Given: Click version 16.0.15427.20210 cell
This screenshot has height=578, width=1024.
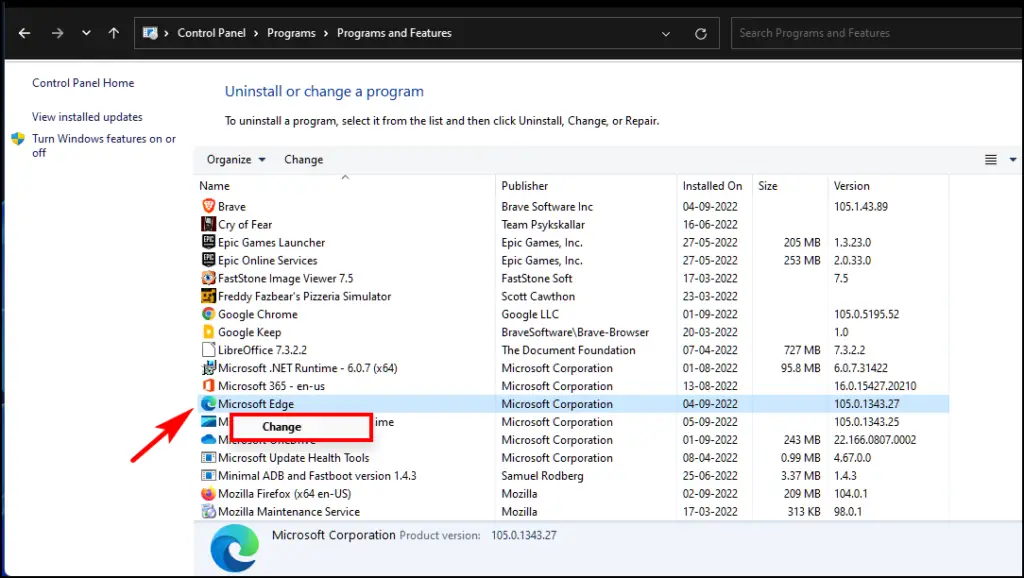Looking at the screenshot, I should pos(875,386).
